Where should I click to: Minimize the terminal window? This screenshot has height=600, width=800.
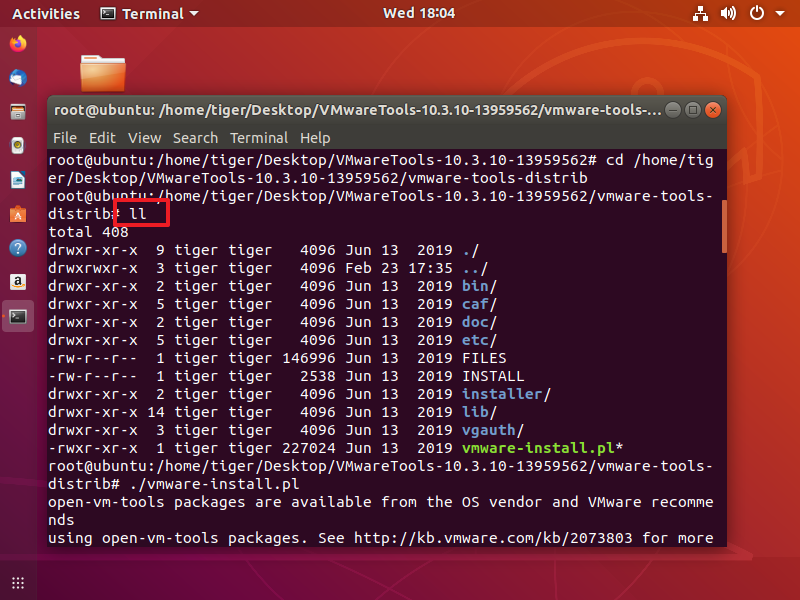[x=673, y=110]
